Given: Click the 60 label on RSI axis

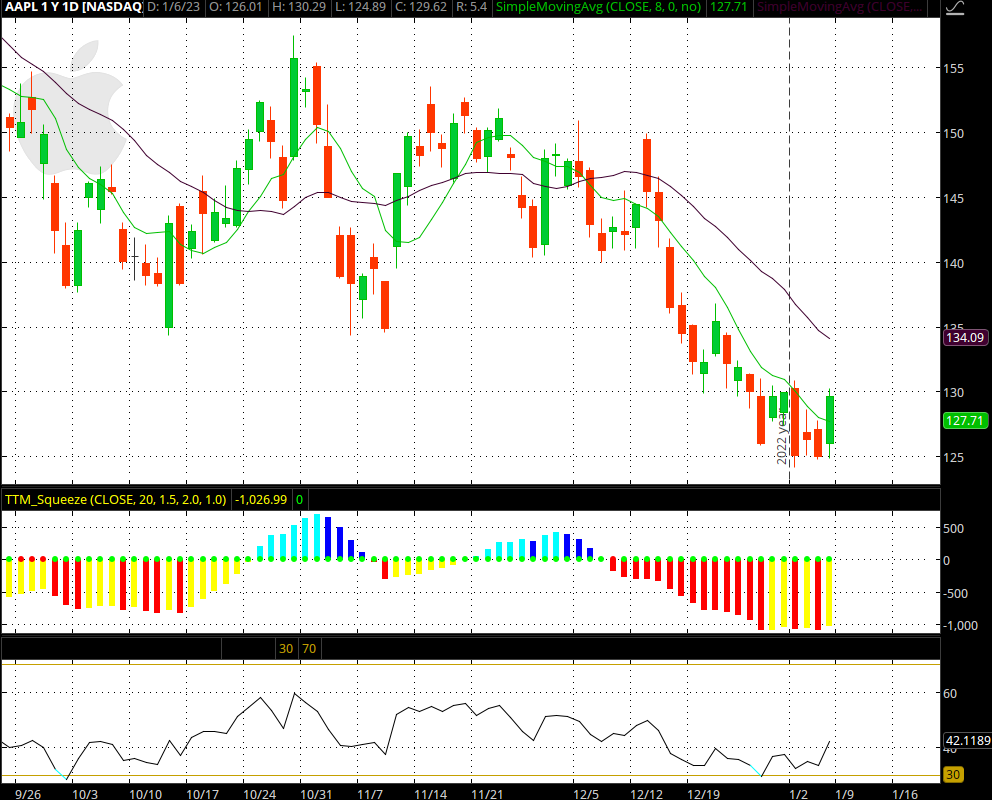Looking at the screenshot, I should tap(950, 694).
